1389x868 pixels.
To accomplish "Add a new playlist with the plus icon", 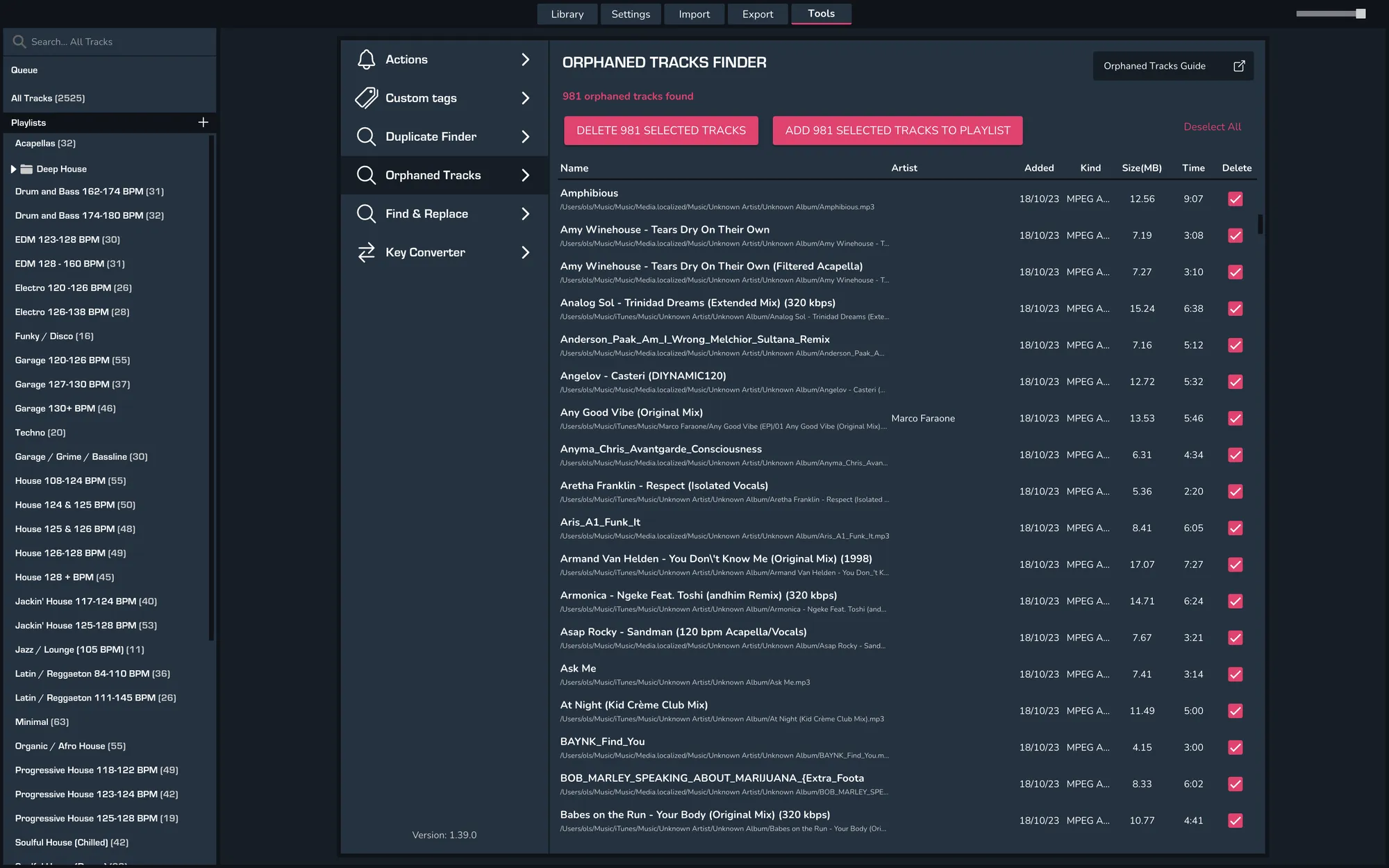I will pyautogui.click(x=203, y=122).
